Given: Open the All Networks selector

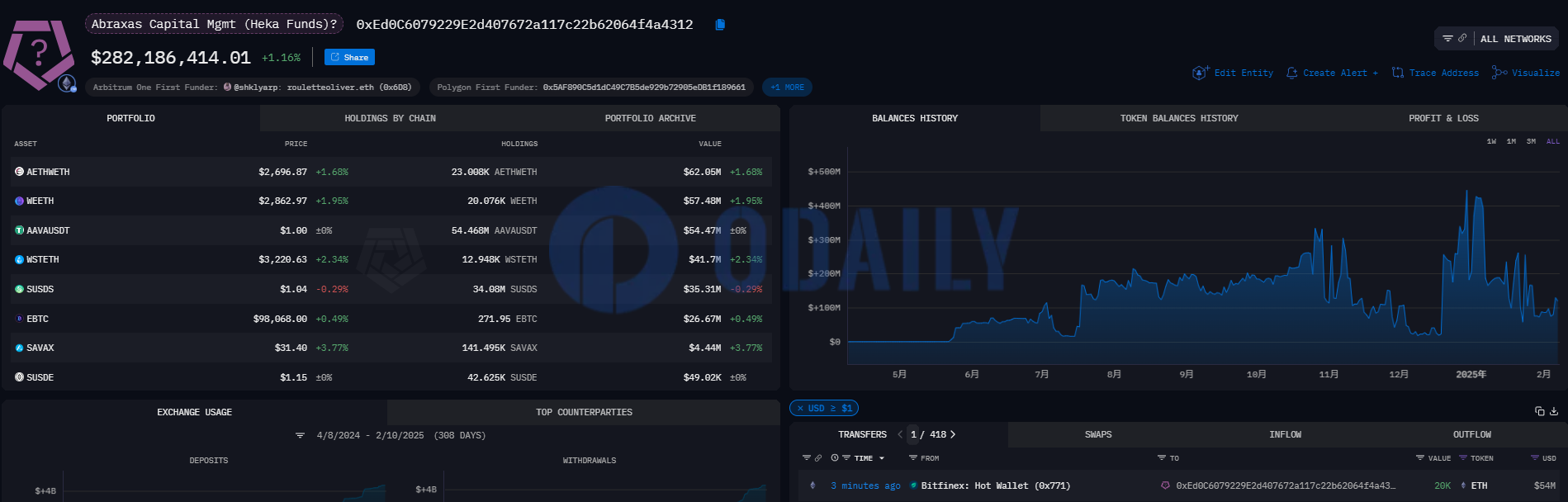Looking at the screenshot, I should [x=1515, y=39].
